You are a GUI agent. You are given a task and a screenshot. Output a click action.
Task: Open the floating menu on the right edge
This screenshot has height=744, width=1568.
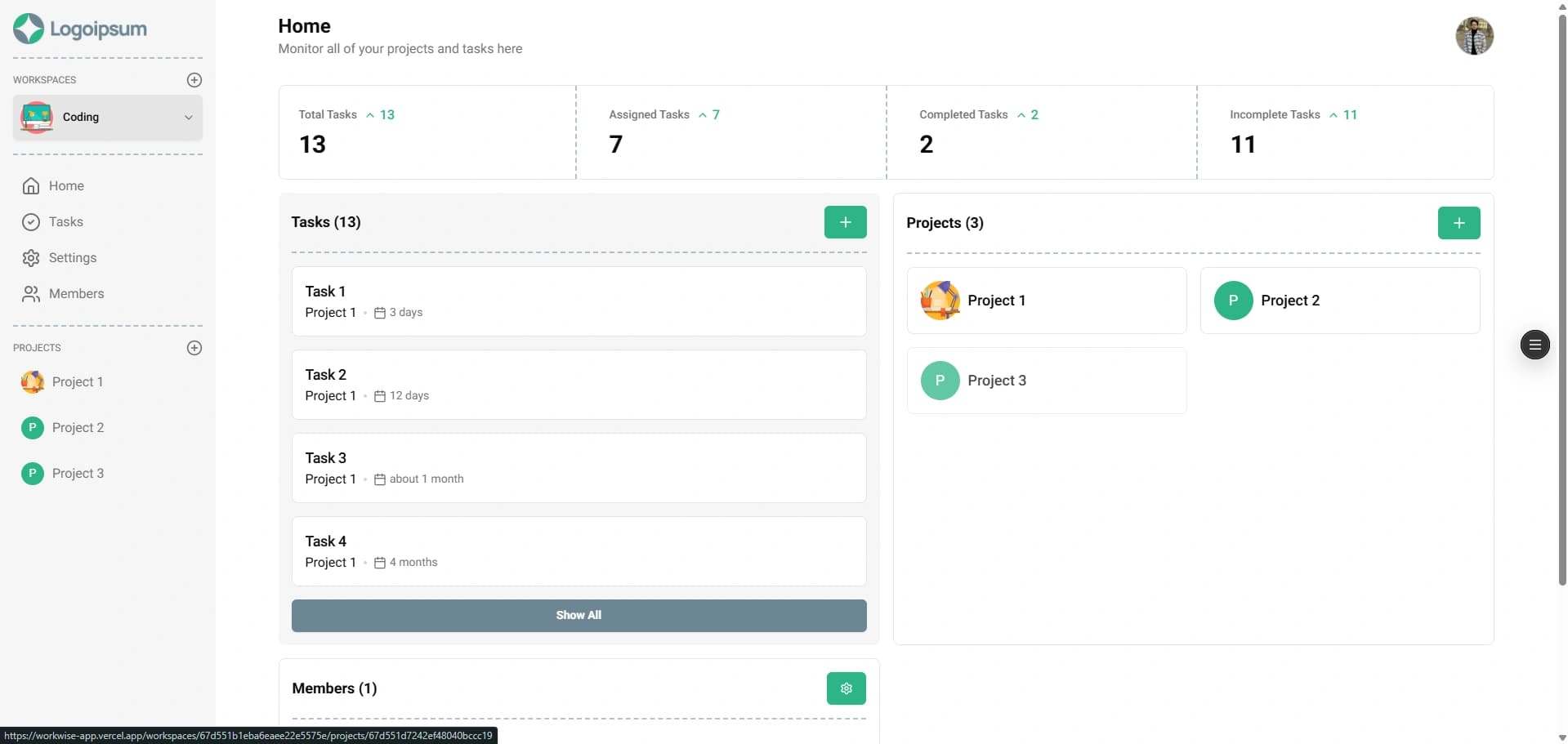[x=1534, y=345]
